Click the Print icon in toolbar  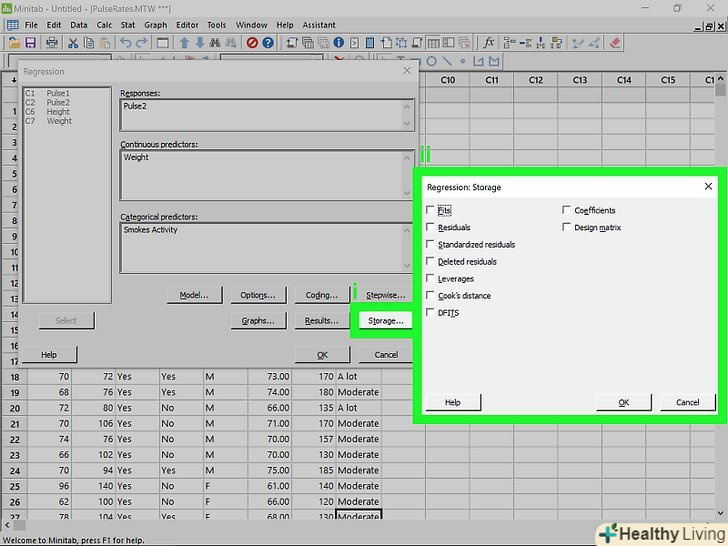[50, 43]
